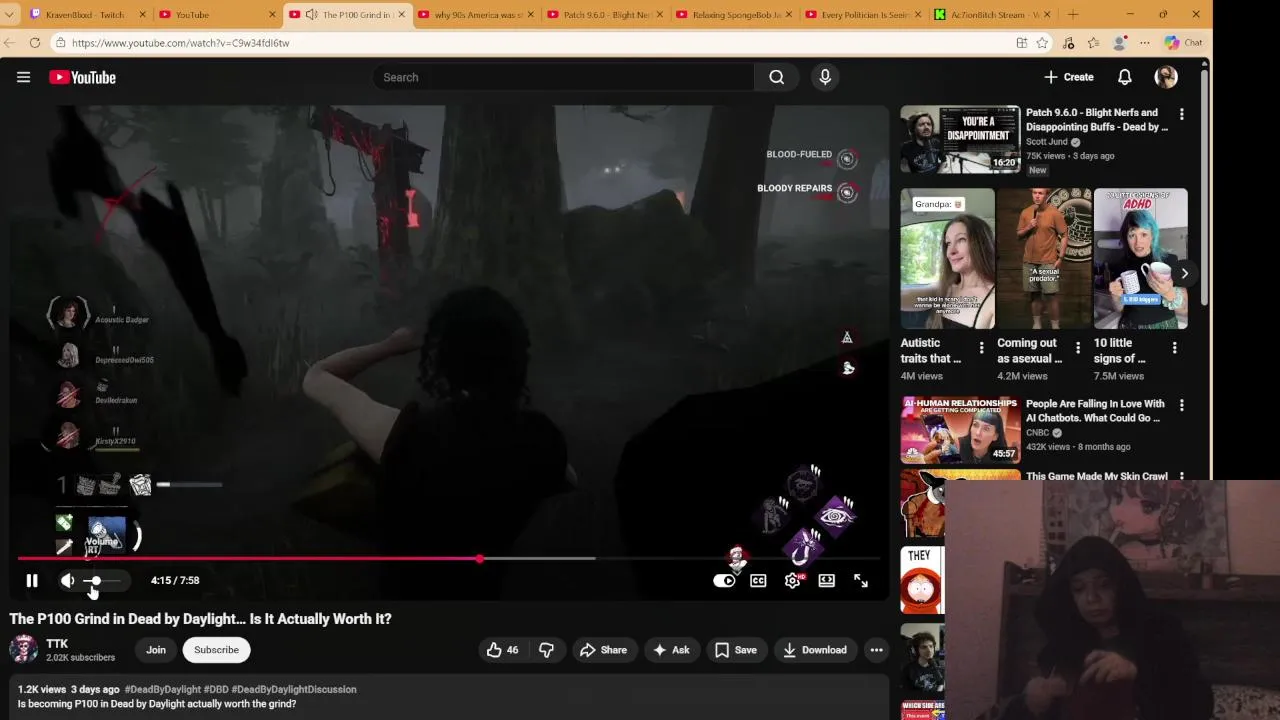The width and height of the screenshot is (1280, 720).
Task: Click the address bar URL
Action: click(x=181, y=43)
